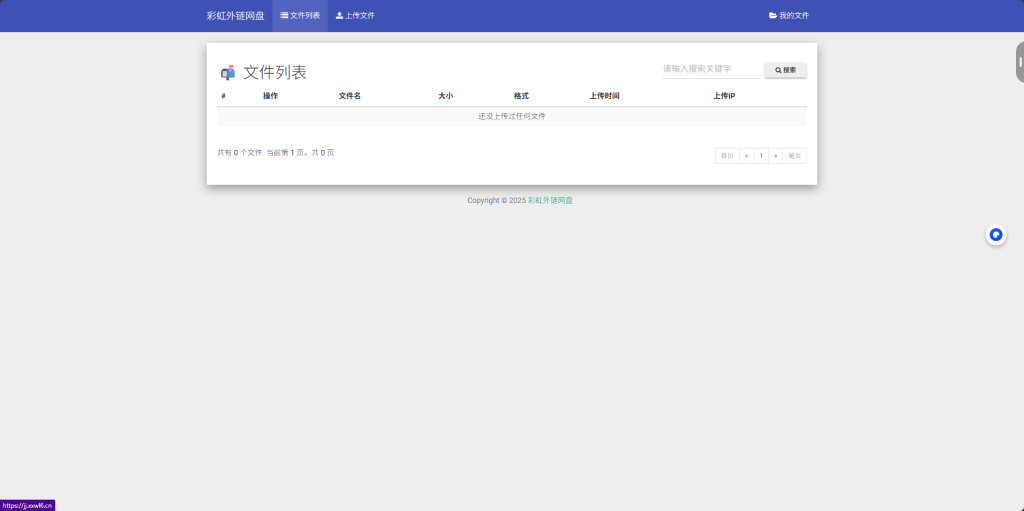This screenshot has height=511, width=1024.
Task: Click the next page » button
Action: (x=776, y=156)
